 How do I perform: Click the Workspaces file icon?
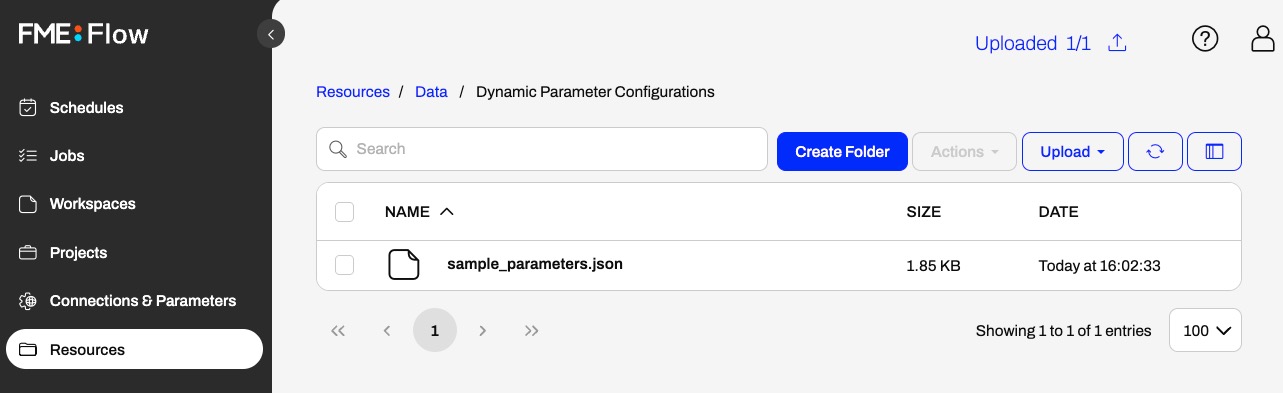(x=28, y=204)
